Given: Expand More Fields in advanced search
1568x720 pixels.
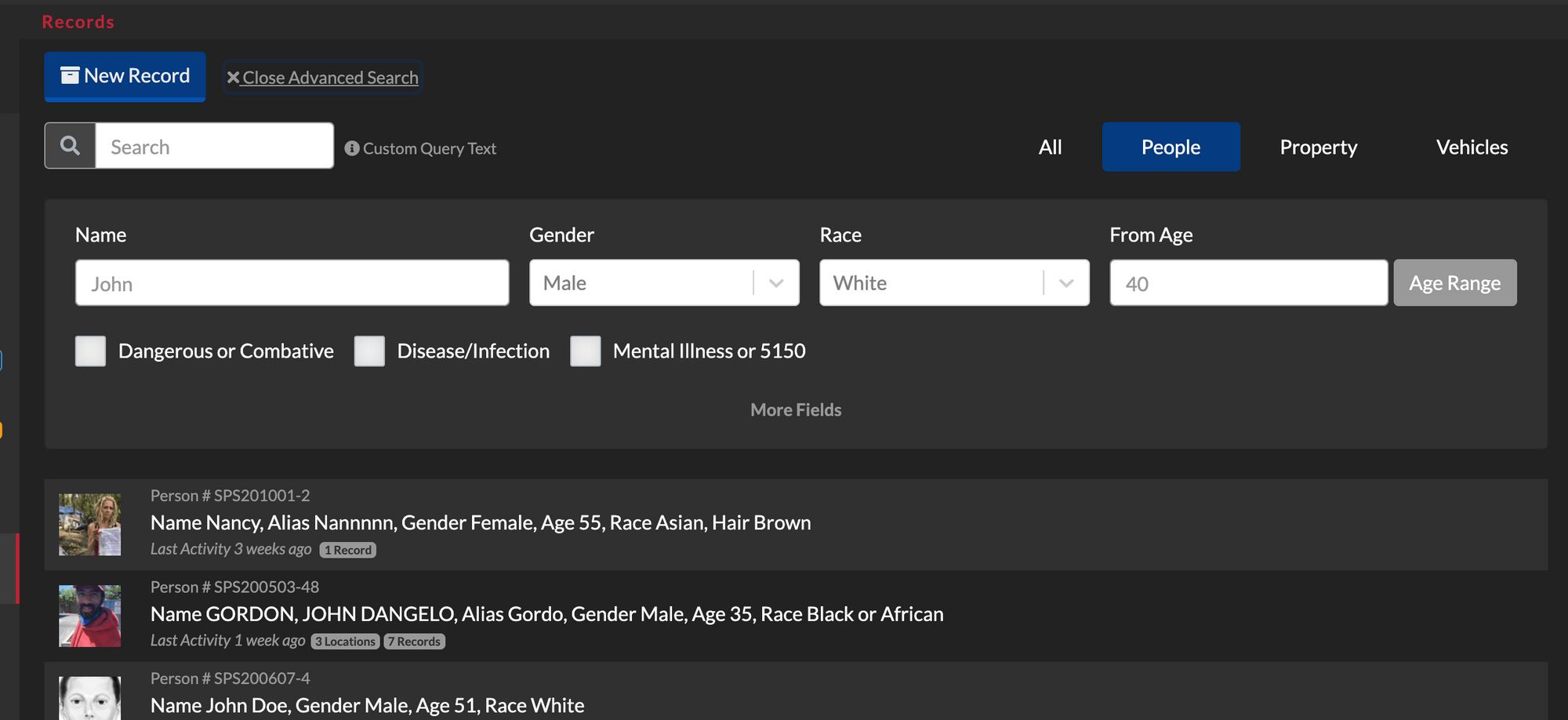Looking at the screenshot, I should click(x=795, y=410).
